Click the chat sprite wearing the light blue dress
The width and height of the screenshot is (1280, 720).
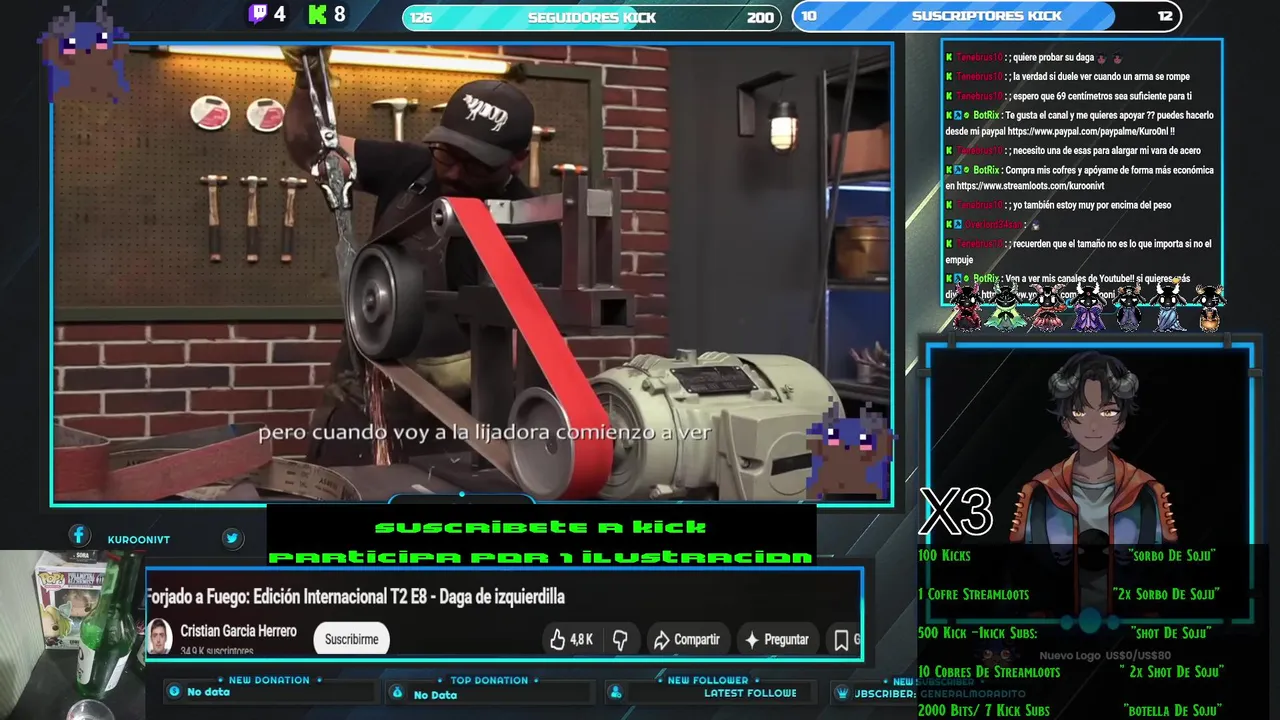point(1169,307)
